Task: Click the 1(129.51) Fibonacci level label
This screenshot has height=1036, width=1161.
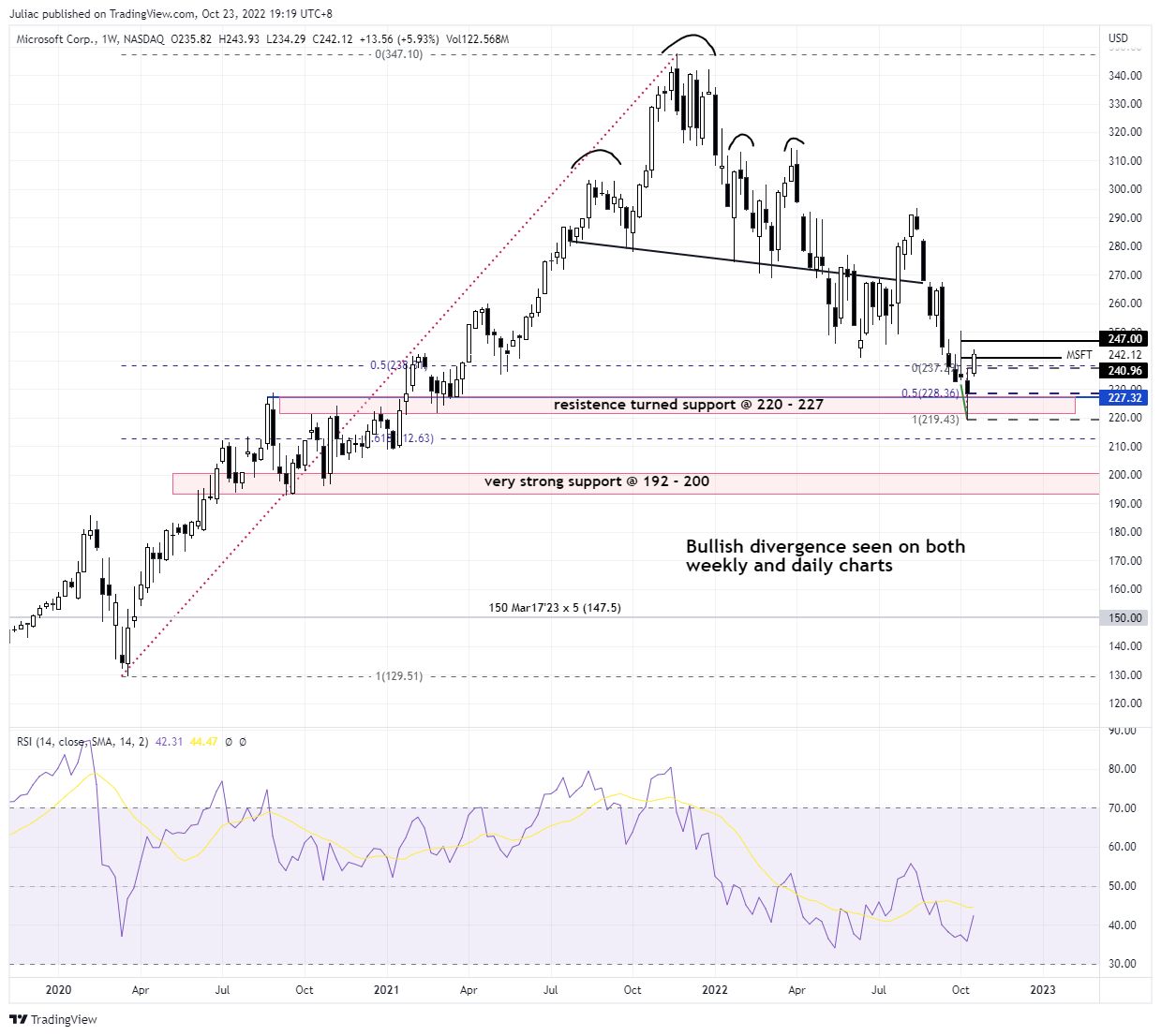Action: (x=398, y=676)
